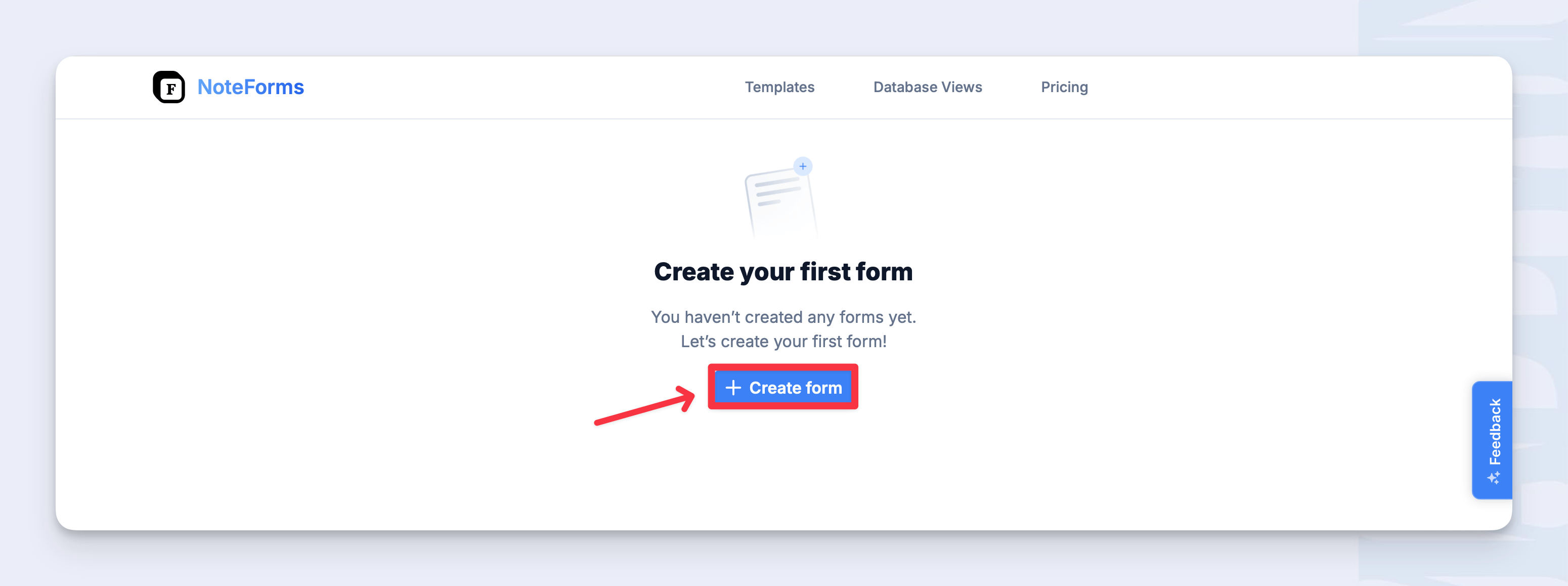
Task: Open the Templates page
Action: [x=780, y=87]
